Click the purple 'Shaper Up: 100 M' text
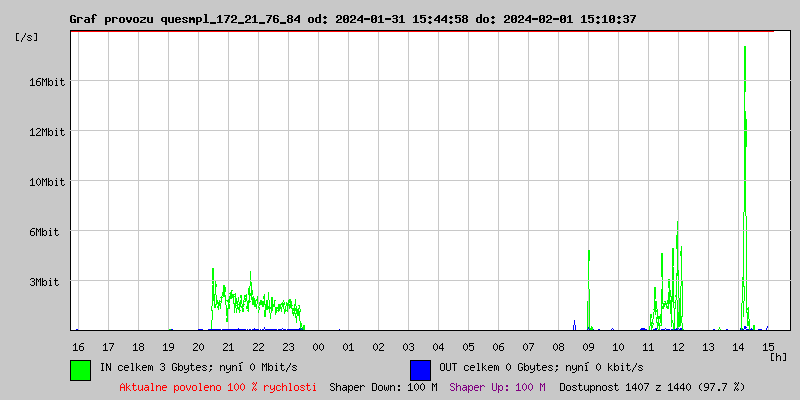The image size is (800, 400). 497,386
